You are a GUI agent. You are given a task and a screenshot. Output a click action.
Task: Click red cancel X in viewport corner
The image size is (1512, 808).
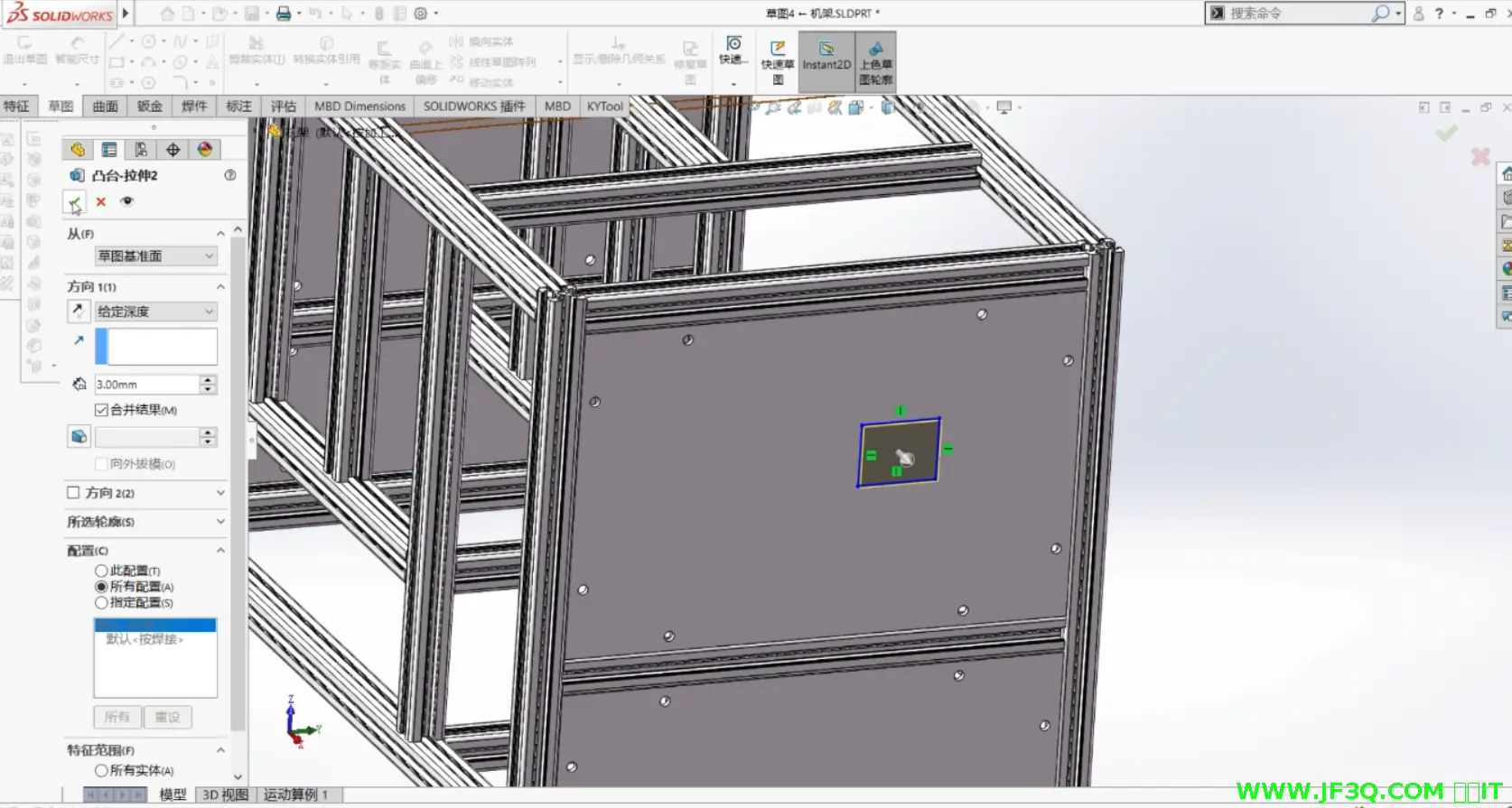click(1479, 157)
